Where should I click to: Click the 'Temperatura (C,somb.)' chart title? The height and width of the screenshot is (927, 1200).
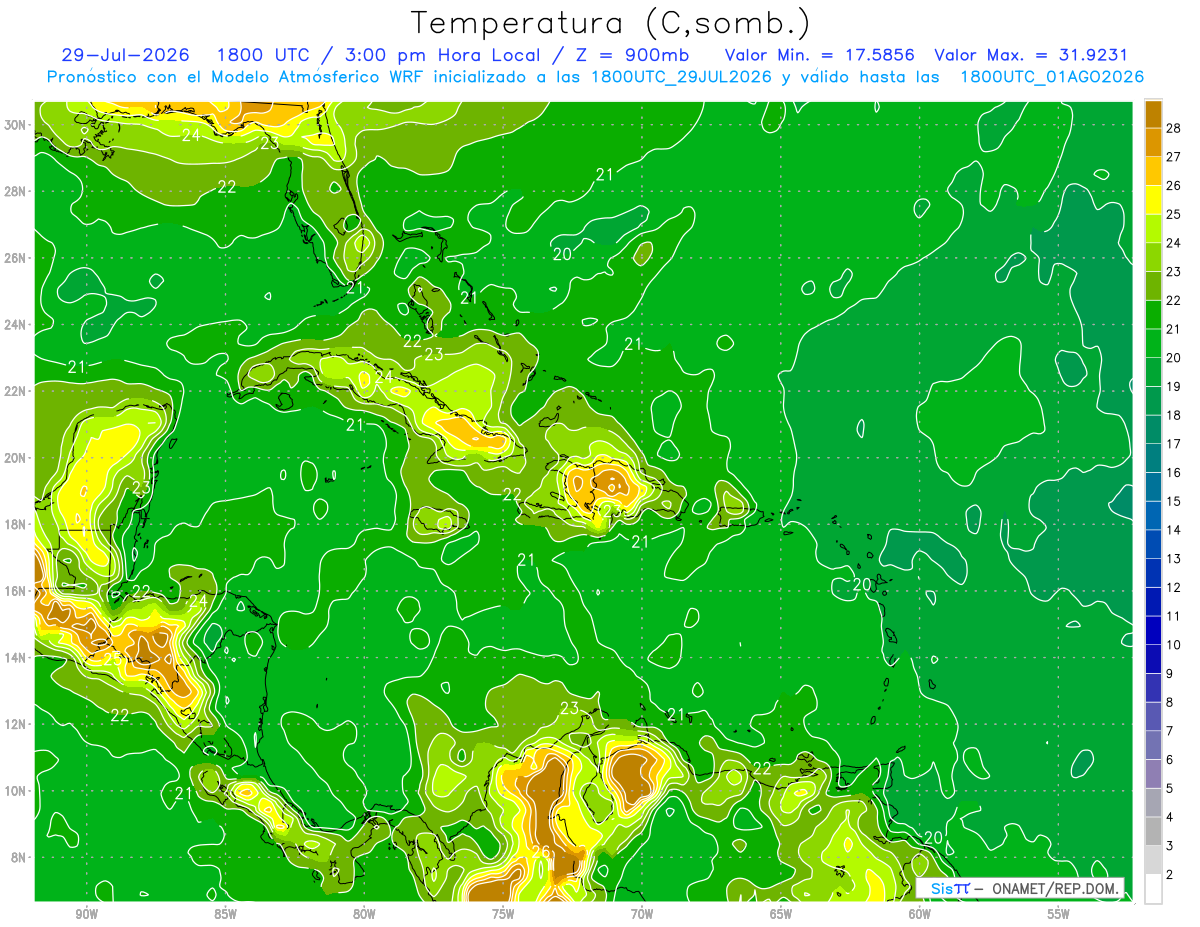tap(610, 24)
